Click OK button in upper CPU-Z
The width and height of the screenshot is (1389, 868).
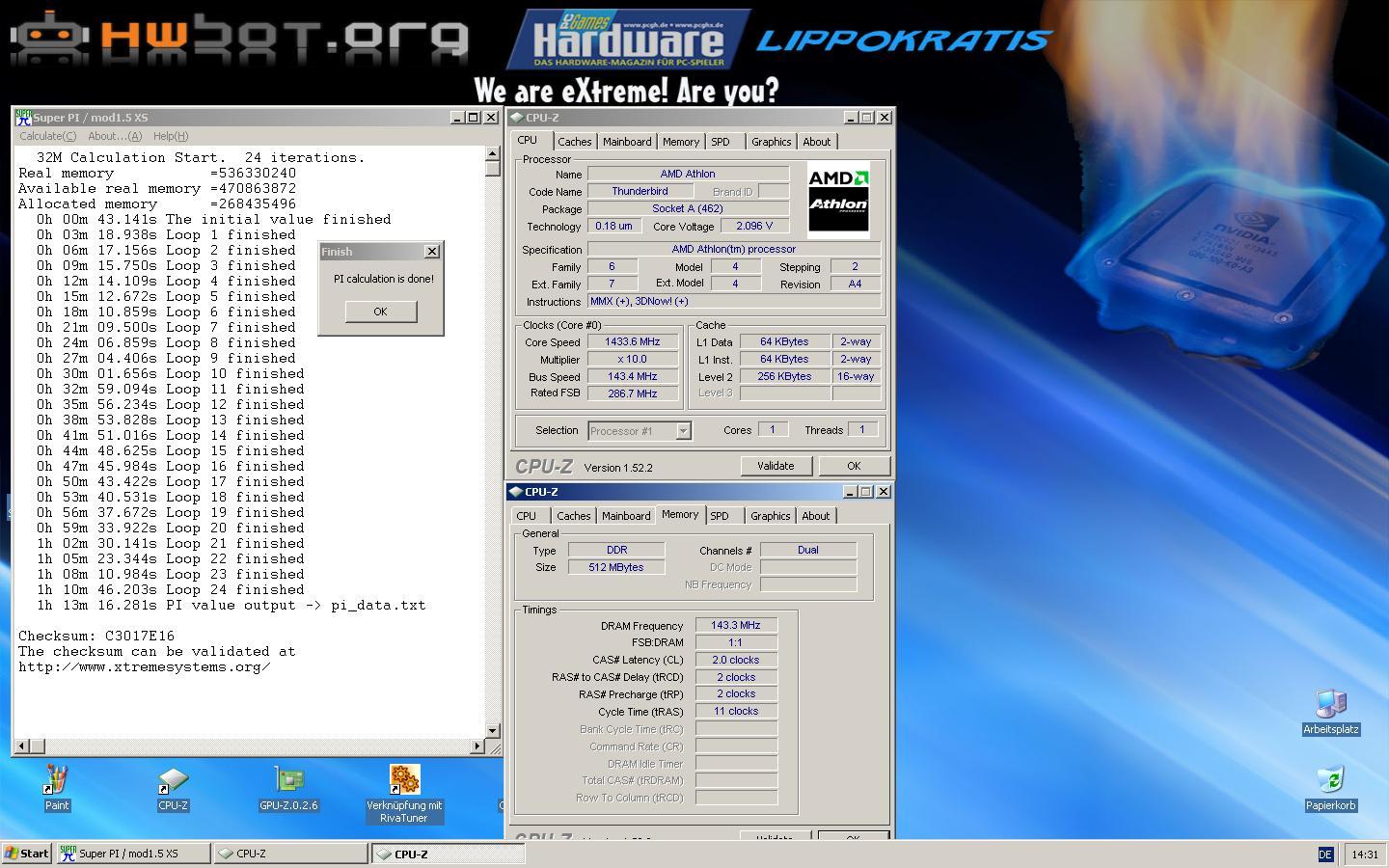point(854,466)
